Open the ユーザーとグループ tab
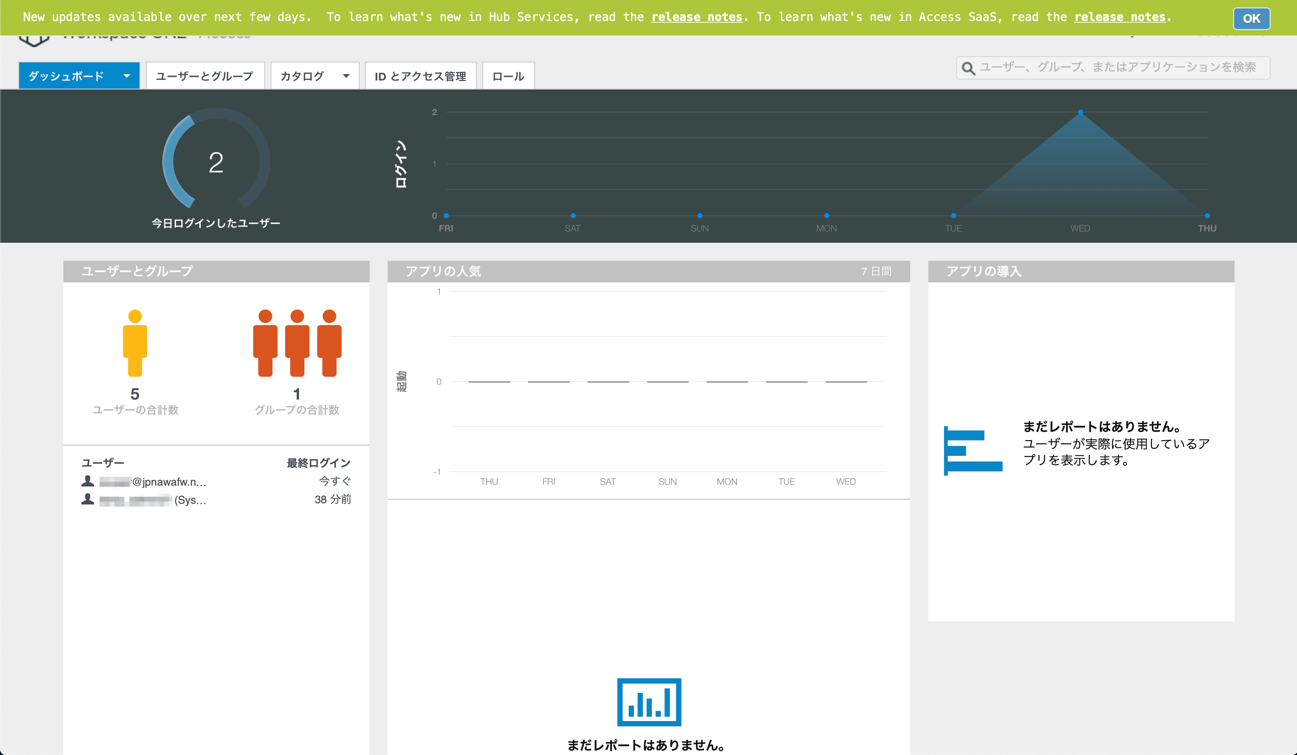The width and height of the screenshot is (1297, 755). tap(205, 76)
